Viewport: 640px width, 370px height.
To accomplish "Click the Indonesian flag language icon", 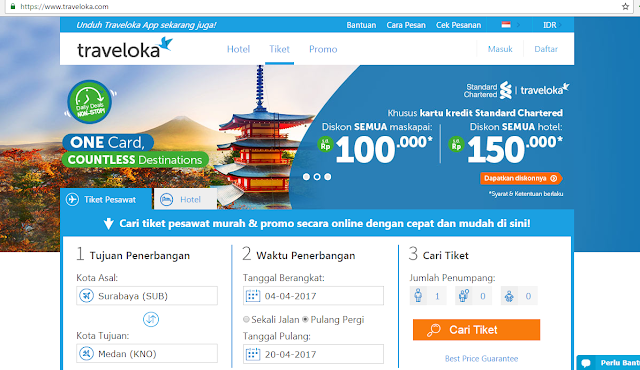I will tap(506, 25).
